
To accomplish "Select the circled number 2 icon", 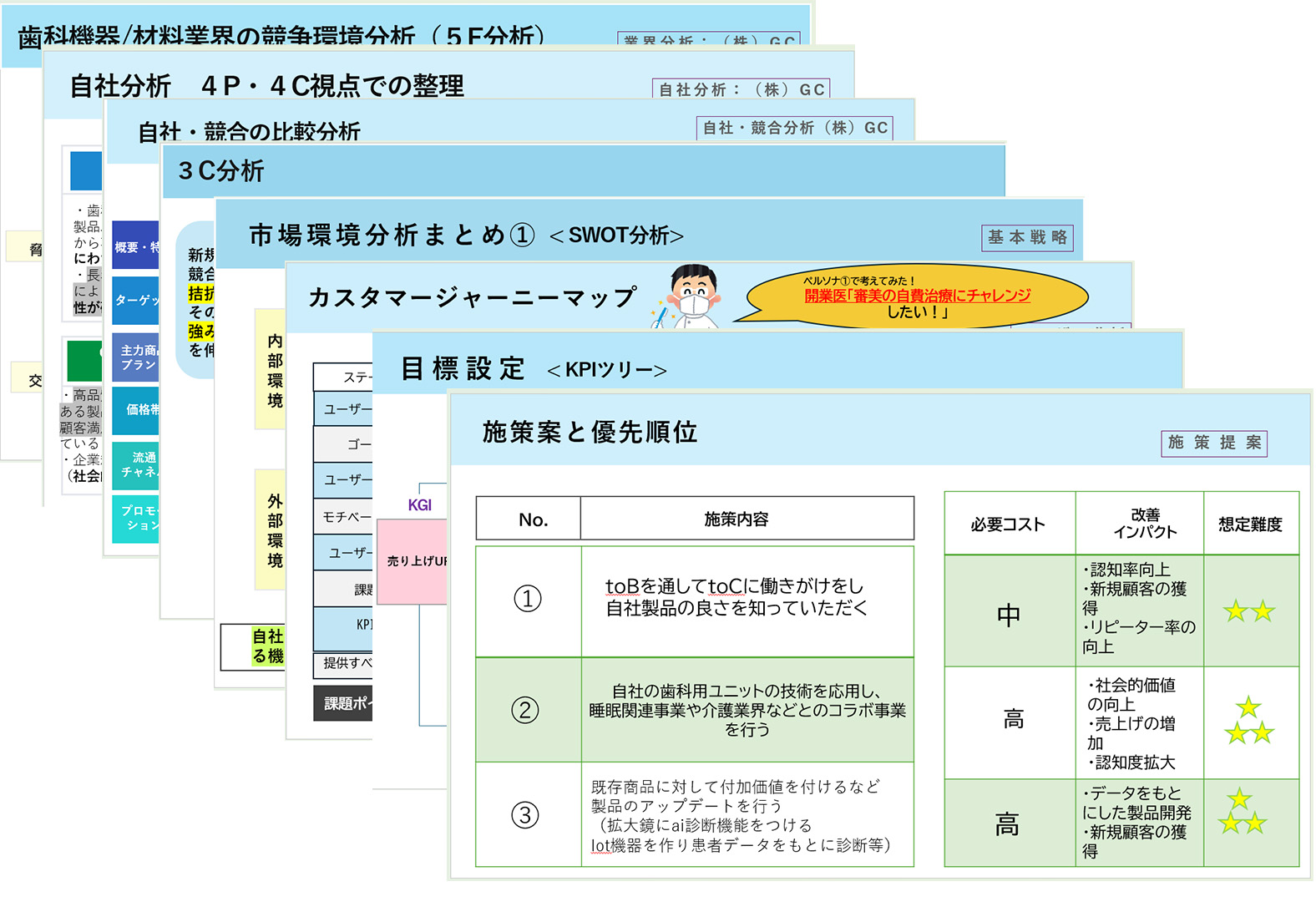I will click(525, 710).
